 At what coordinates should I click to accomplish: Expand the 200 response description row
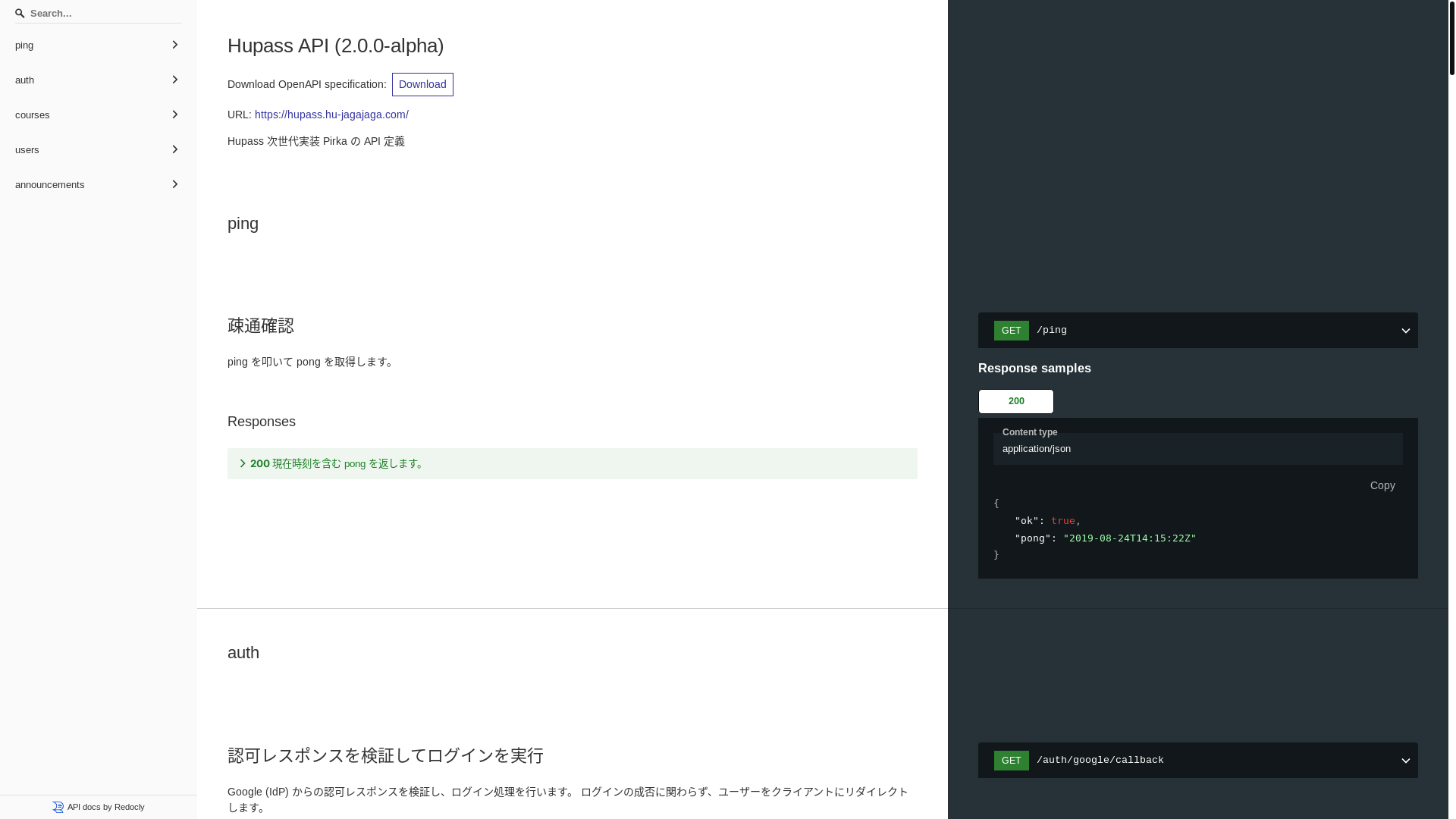point(573,463)
